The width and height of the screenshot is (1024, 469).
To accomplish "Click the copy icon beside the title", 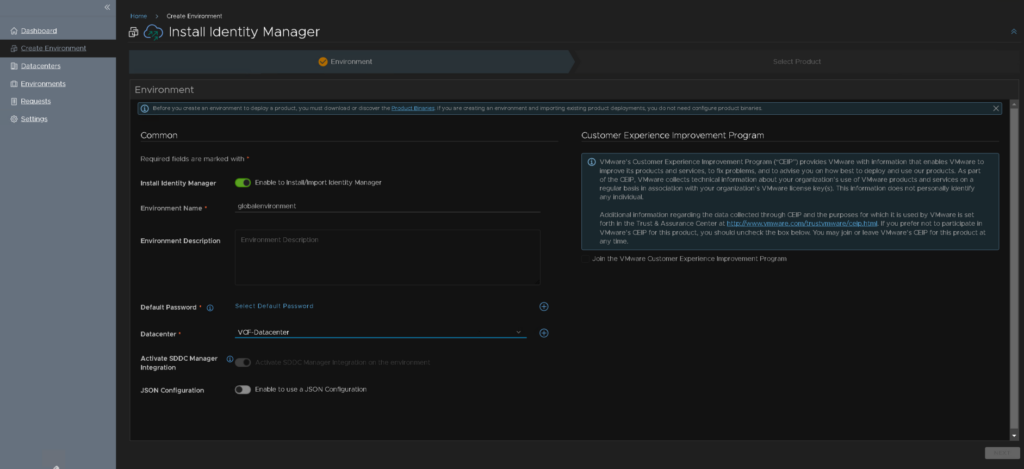I will (133, 32).
